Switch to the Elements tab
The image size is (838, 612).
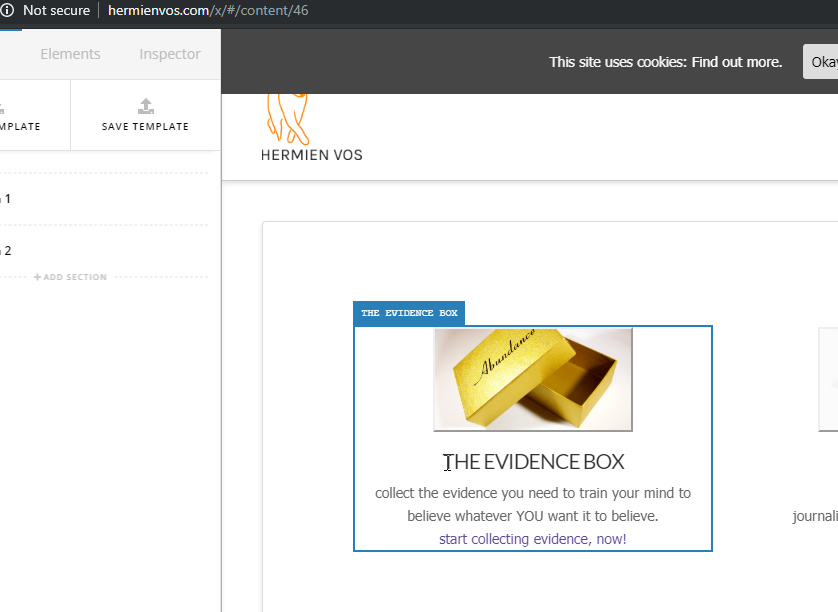pos(70,54)
